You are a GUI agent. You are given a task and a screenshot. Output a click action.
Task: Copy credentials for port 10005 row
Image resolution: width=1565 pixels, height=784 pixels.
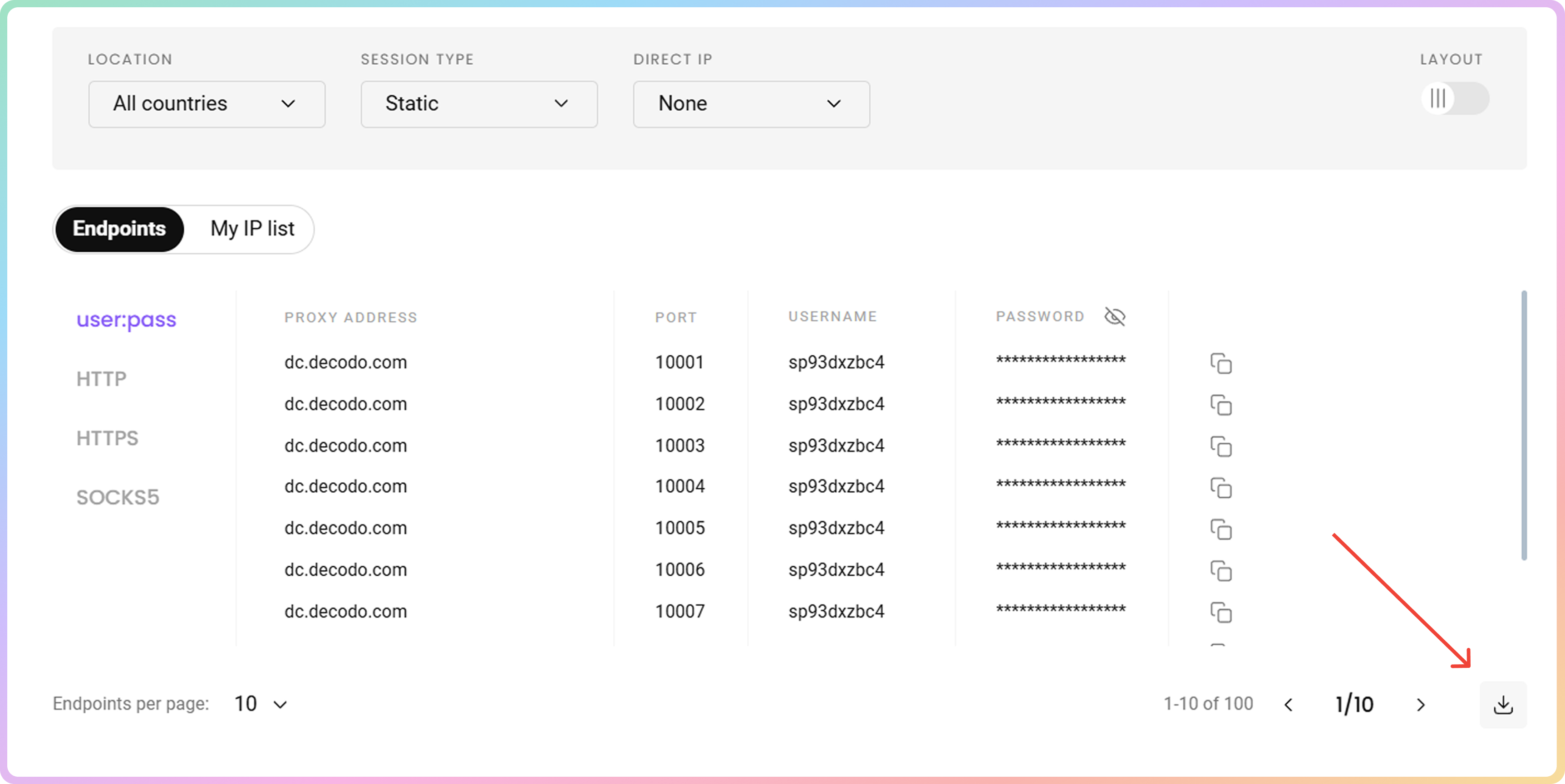(x=1221, y=529)
